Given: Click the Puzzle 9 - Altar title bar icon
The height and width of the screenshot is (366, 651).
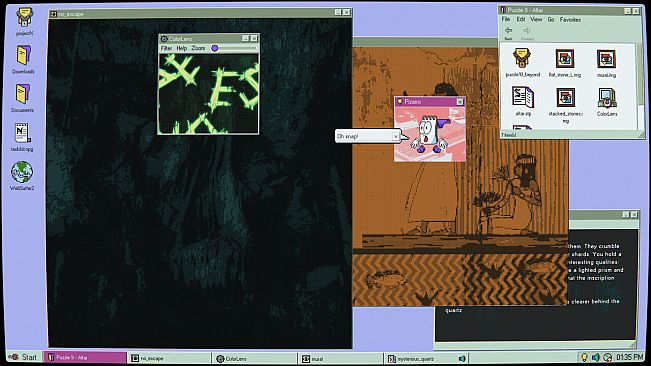Looking at the screenshot, I should (x=503, y=10).
